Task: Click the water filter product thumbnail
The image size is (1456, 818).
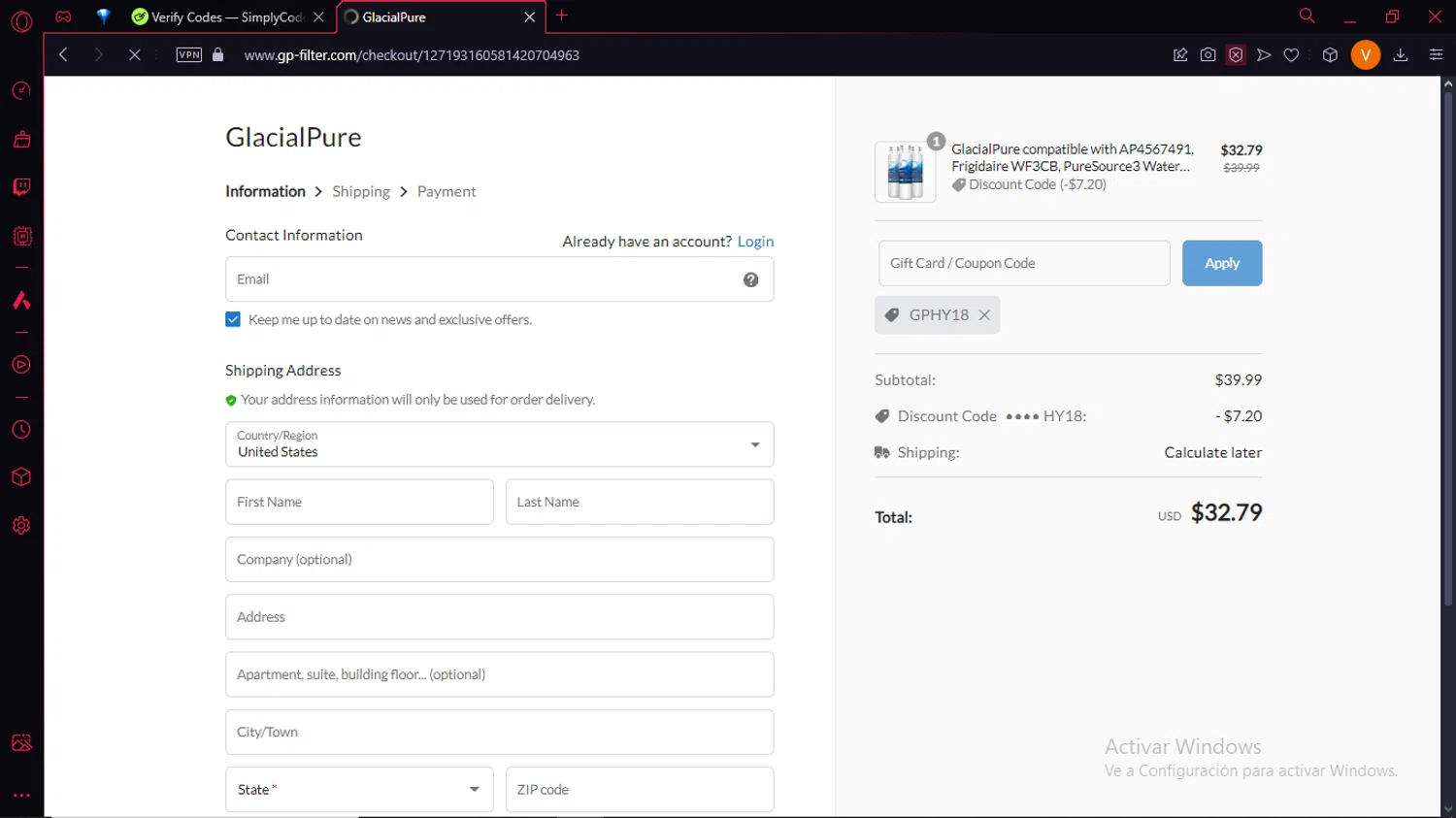Action: tap(905, 172)
